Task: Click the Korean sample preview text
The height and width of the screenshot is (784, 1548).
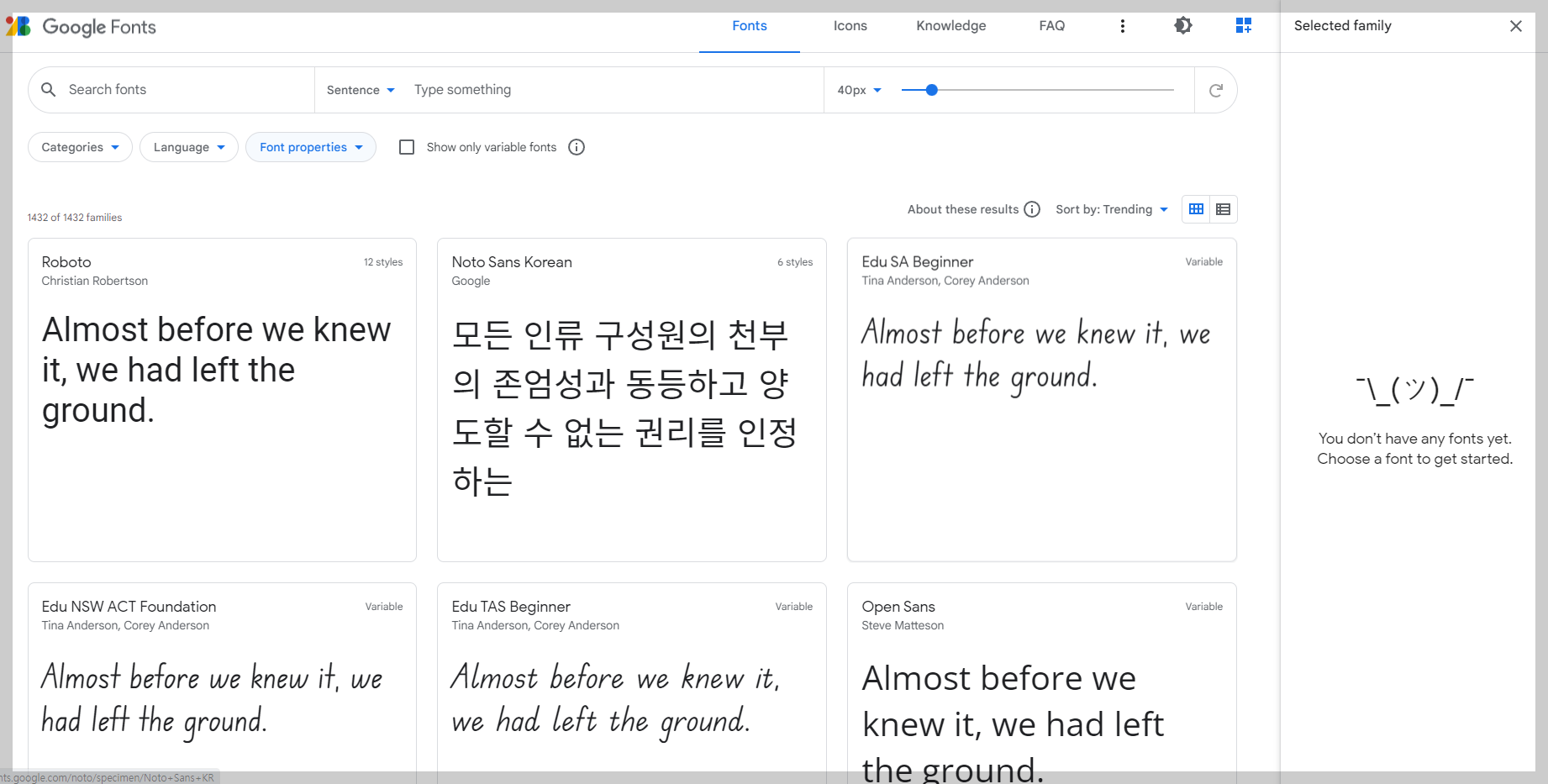Action: (x=624, y=408)
